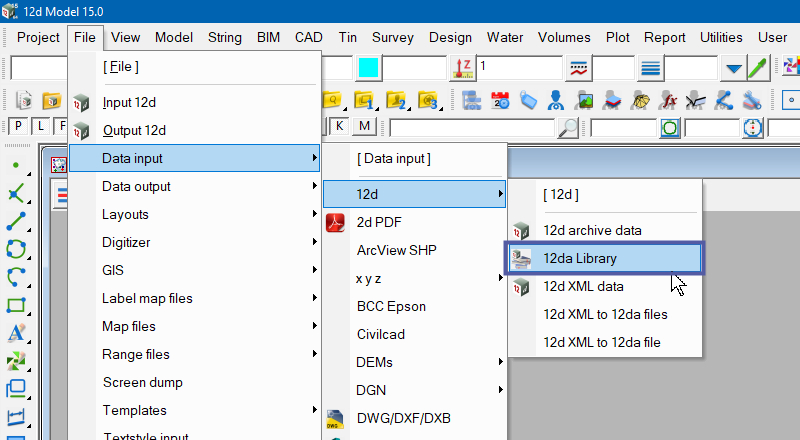
Task: Toggle the M snap button
Action: click(364, 126)
